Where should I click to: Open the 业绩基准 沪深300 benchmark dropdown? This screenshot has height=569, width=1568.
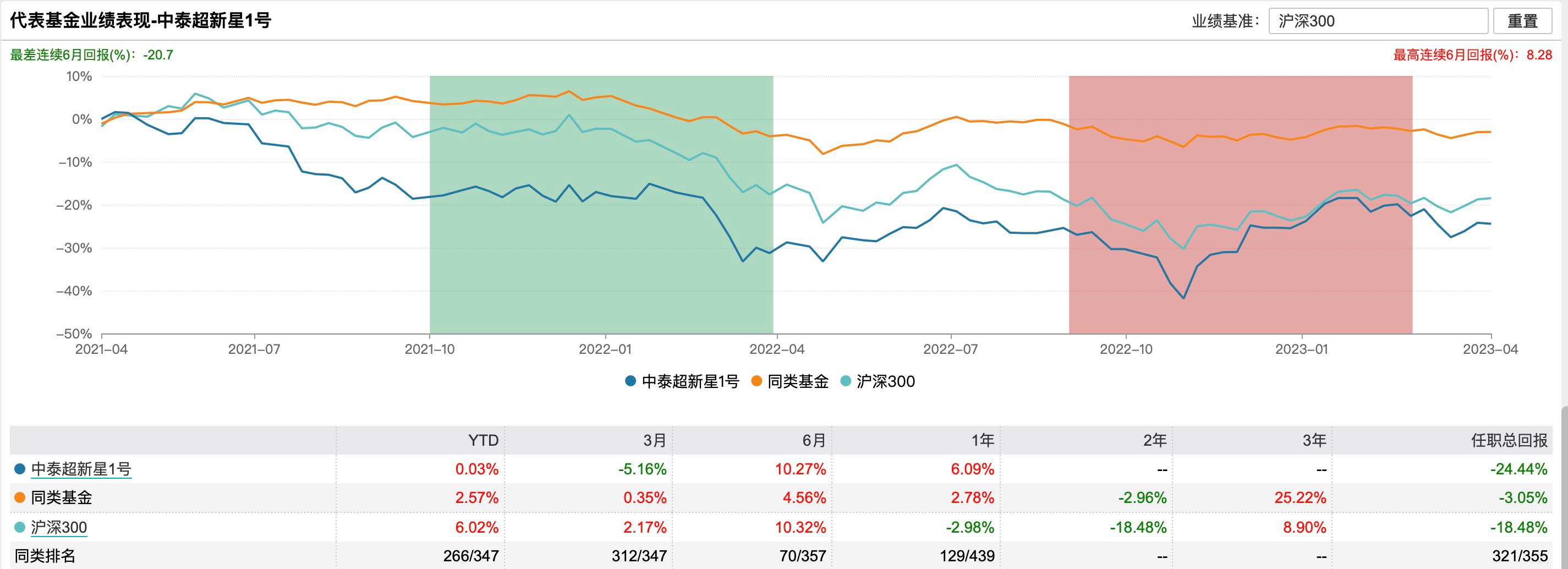point(1378,21)
